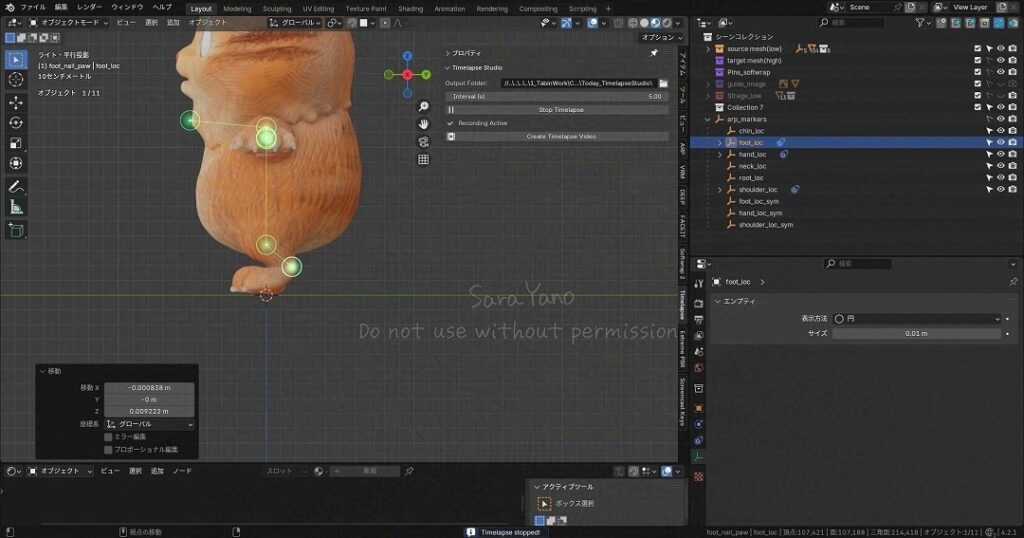1024x538 pixels.
Task: Collapse the arp_markers collection
Action: pyautogui.click(x=708, y=119)
